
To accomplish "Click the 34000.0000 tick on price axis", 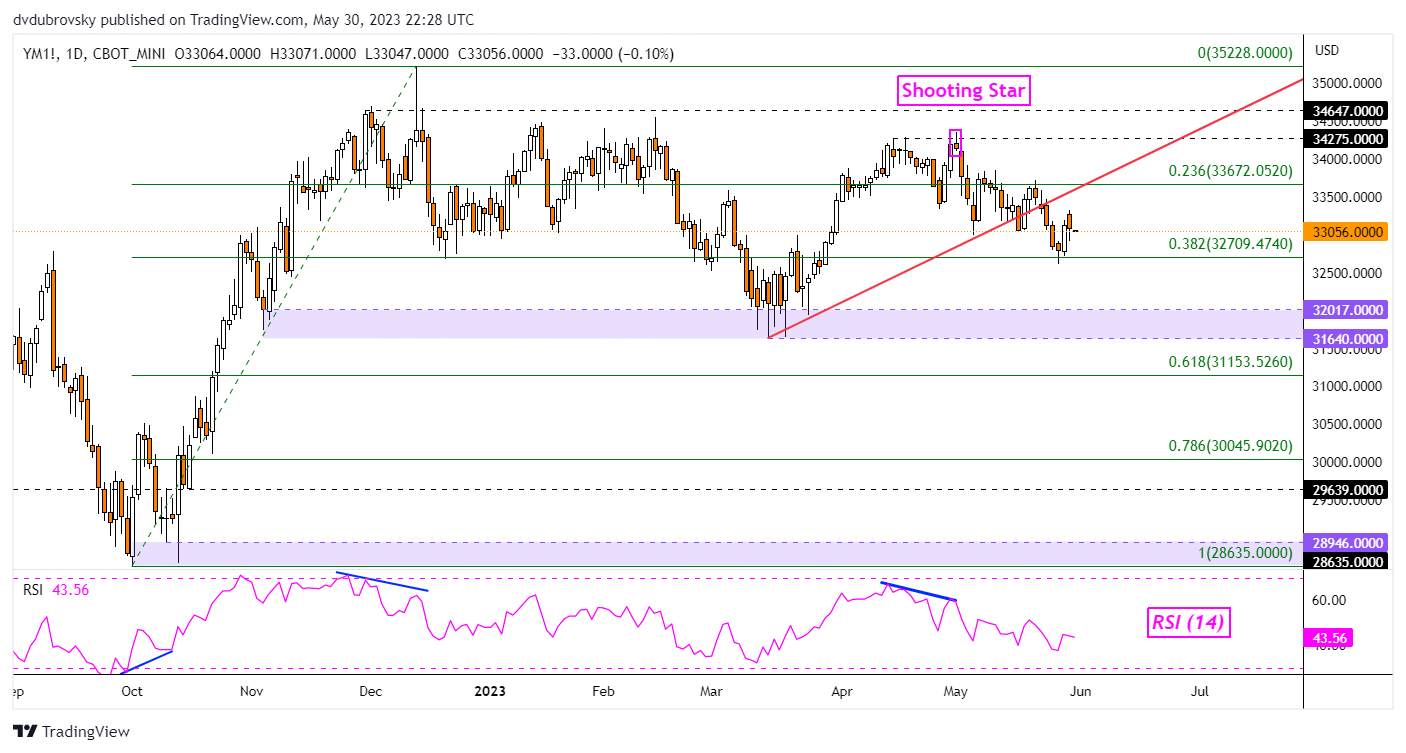I will click(x=1349, y=159).
